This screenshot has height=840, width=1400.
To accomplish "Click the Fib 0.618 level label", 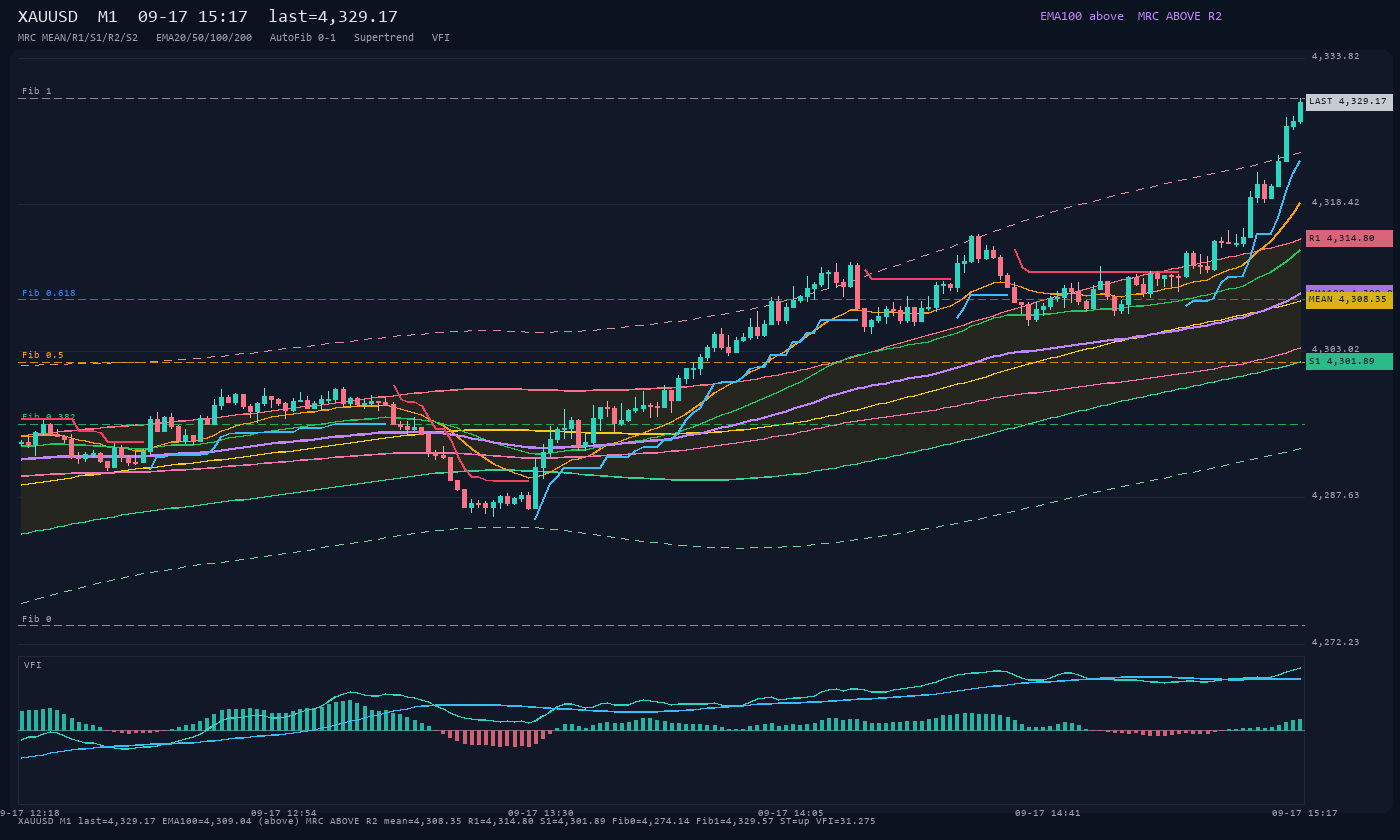I will tap(49, 293).
